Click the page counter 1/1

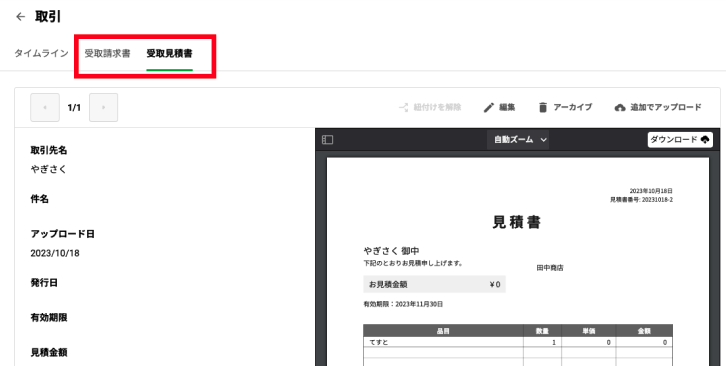(x=74, y=107)
